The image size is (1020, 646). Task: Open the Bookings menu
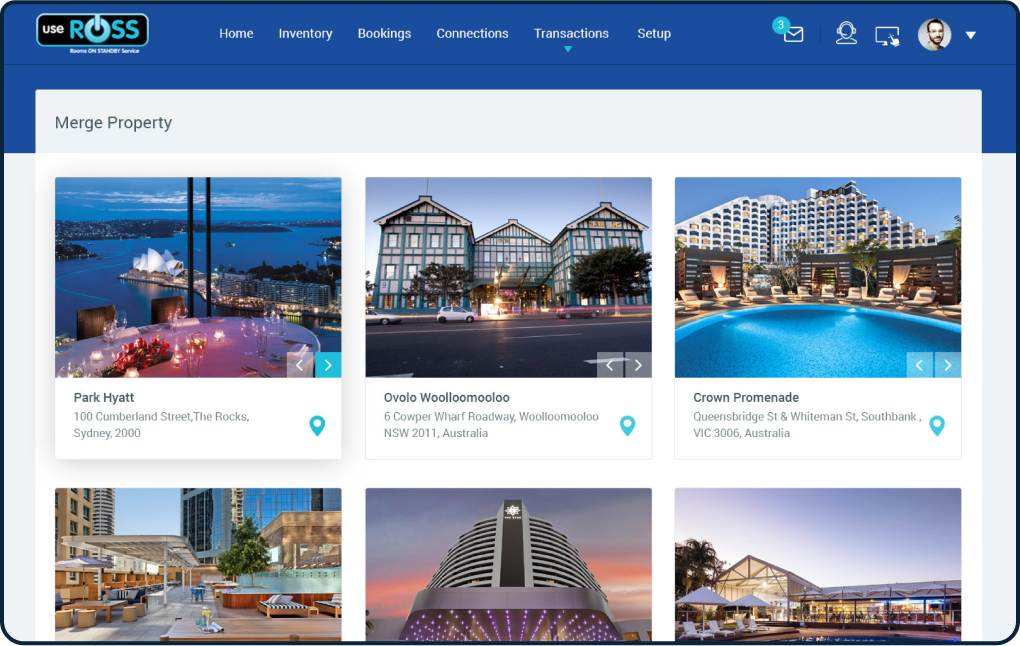[384, 33]
